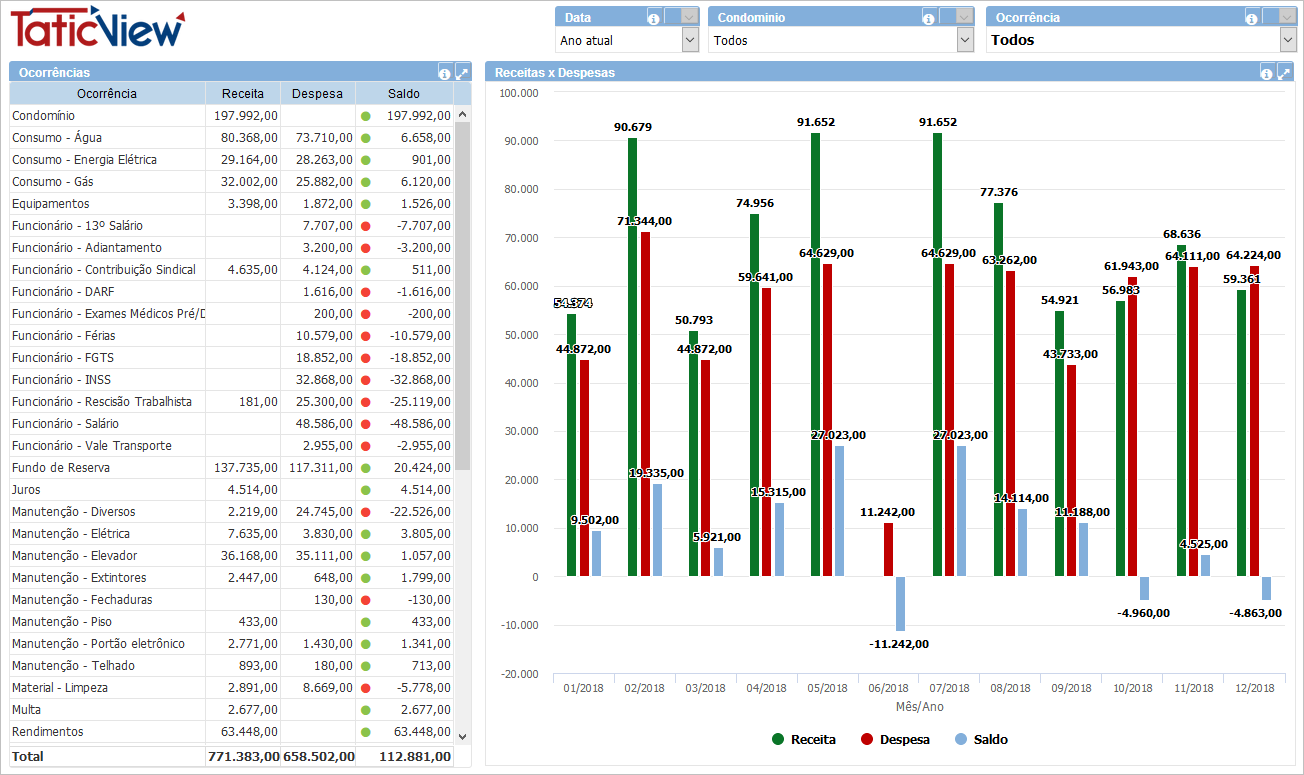Click the table scrollbar down arrow
This screenshot has height=775, width=1304.
[462, 736]
